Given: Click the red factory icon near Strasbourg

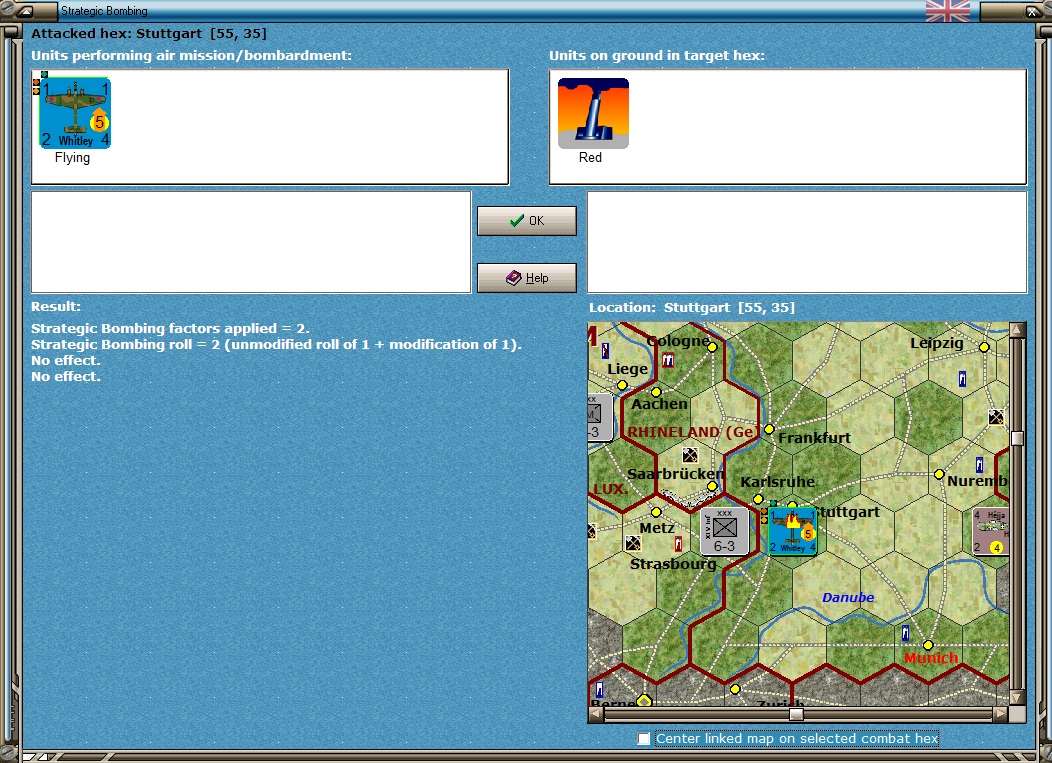Looking at the screenshot, I should (x=678, y=543).
